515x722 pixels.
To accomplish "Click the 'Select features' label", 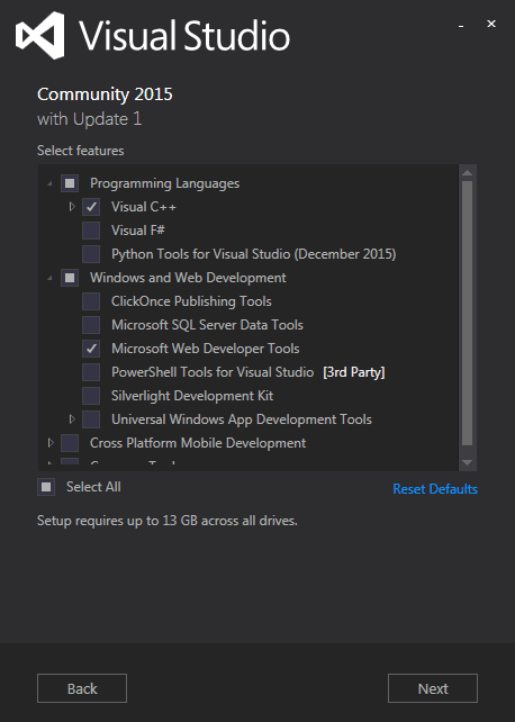I will [x=81, y=151].
